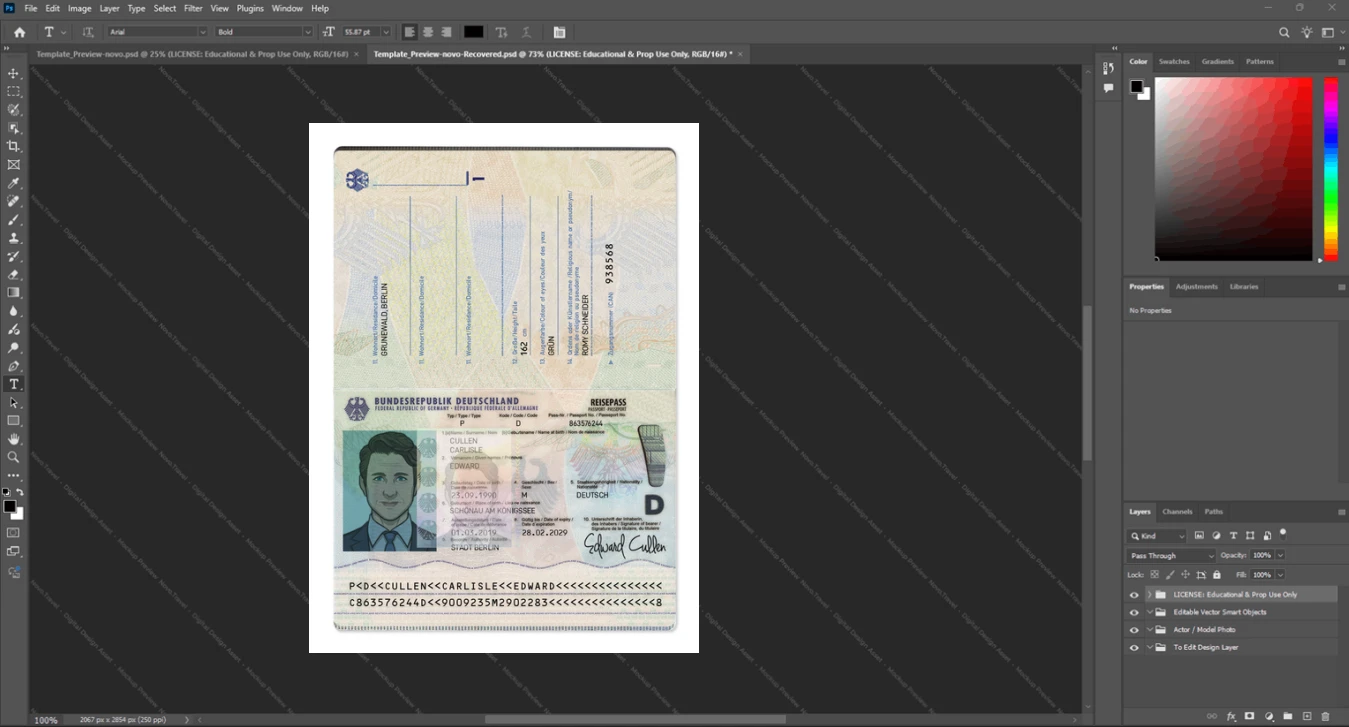Viewport: 1349px width, 727px height.
Task: Switch to the Channels tab
Action: coord(1177,512)
